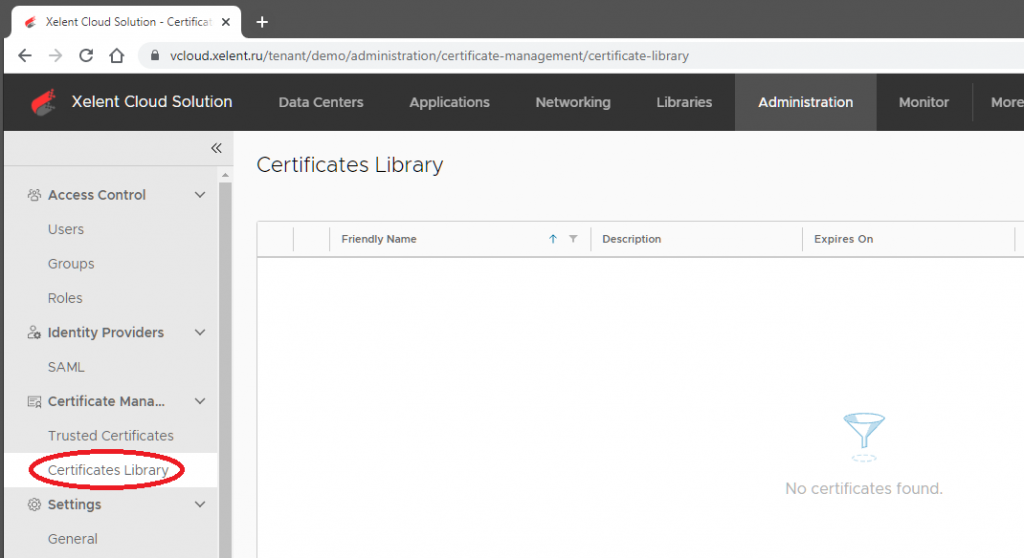Close the Xelent Cloud Solution browser tab
The image size is (1024, 558).
[226, 22]
